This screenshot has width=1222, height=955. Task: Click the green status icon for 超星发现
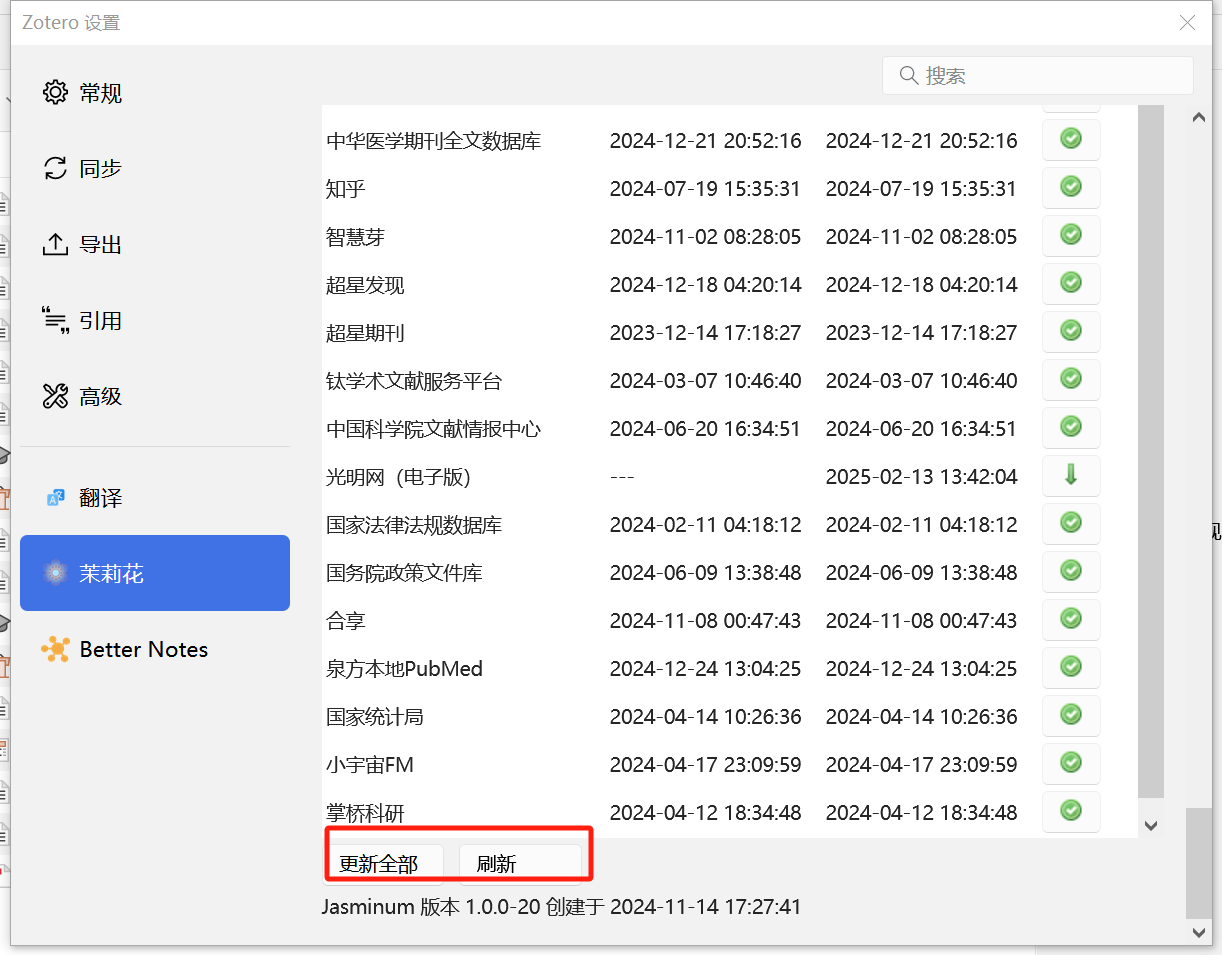(x=1071, y=284)
